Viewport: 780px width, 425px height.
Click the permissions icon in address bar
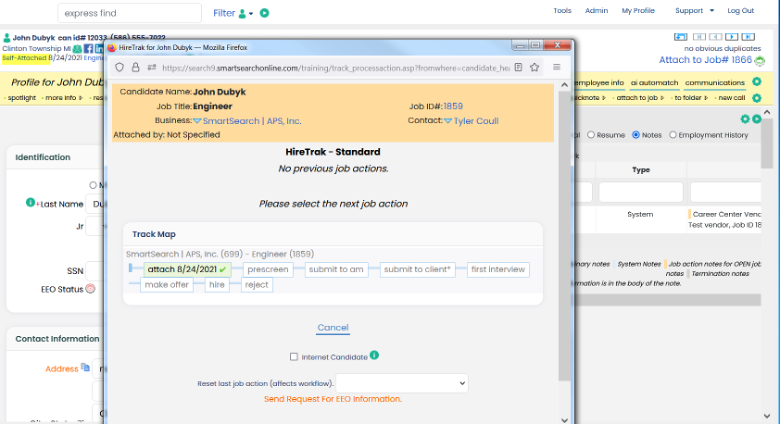pyautogui.click(x=152, y=67)
